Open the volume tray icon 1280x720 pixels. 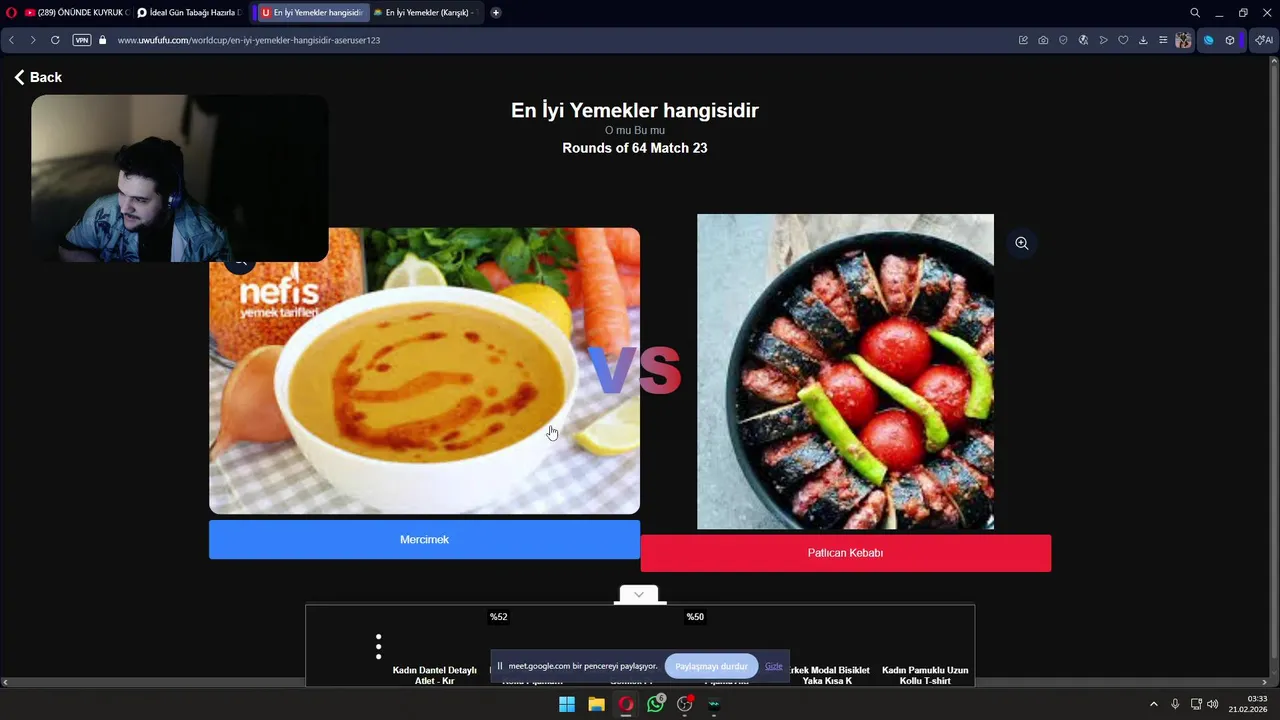1213,704
